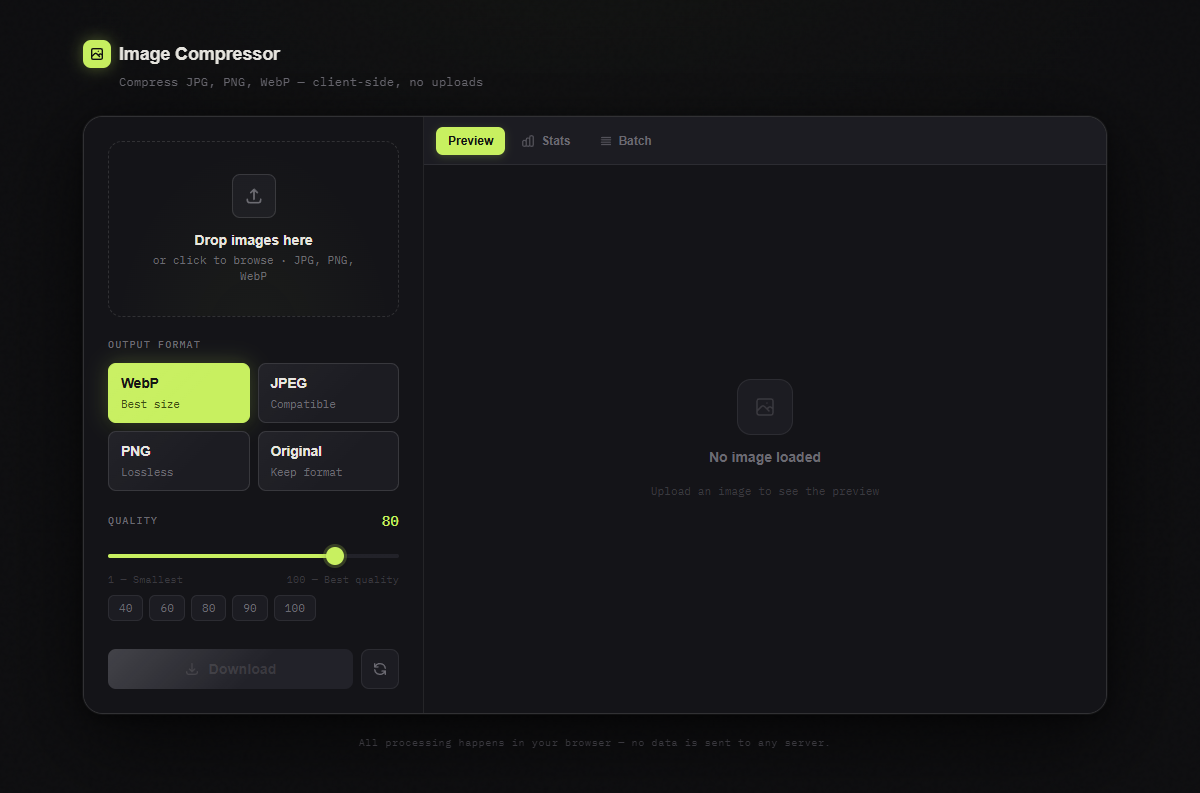The image size is (1200, 793).
Task: Set quality preset to 90
Action: pos(250,608)
